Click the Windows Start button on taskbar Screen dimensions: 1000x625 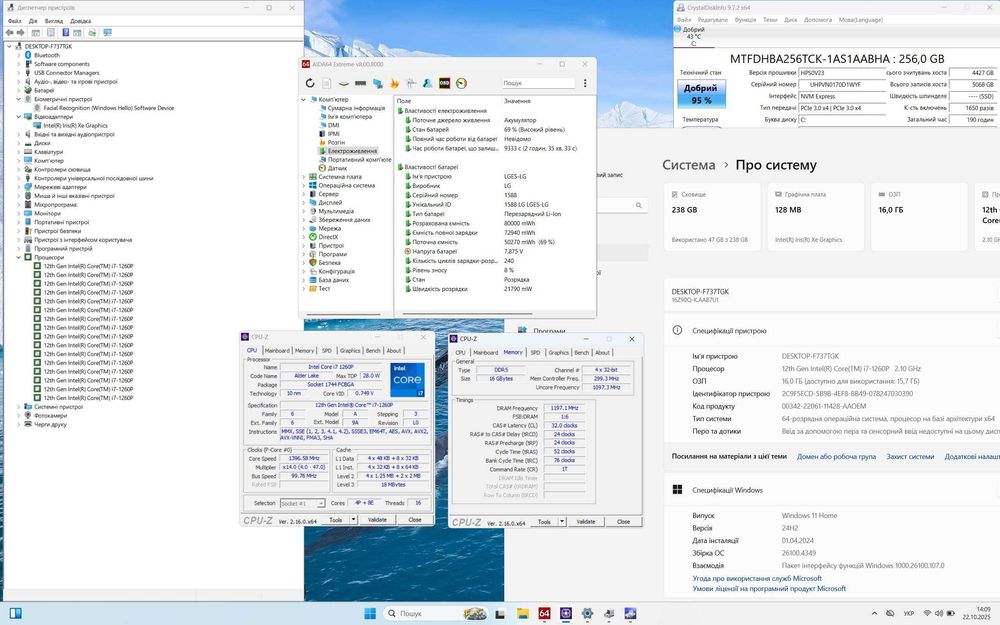pos(370,613)
